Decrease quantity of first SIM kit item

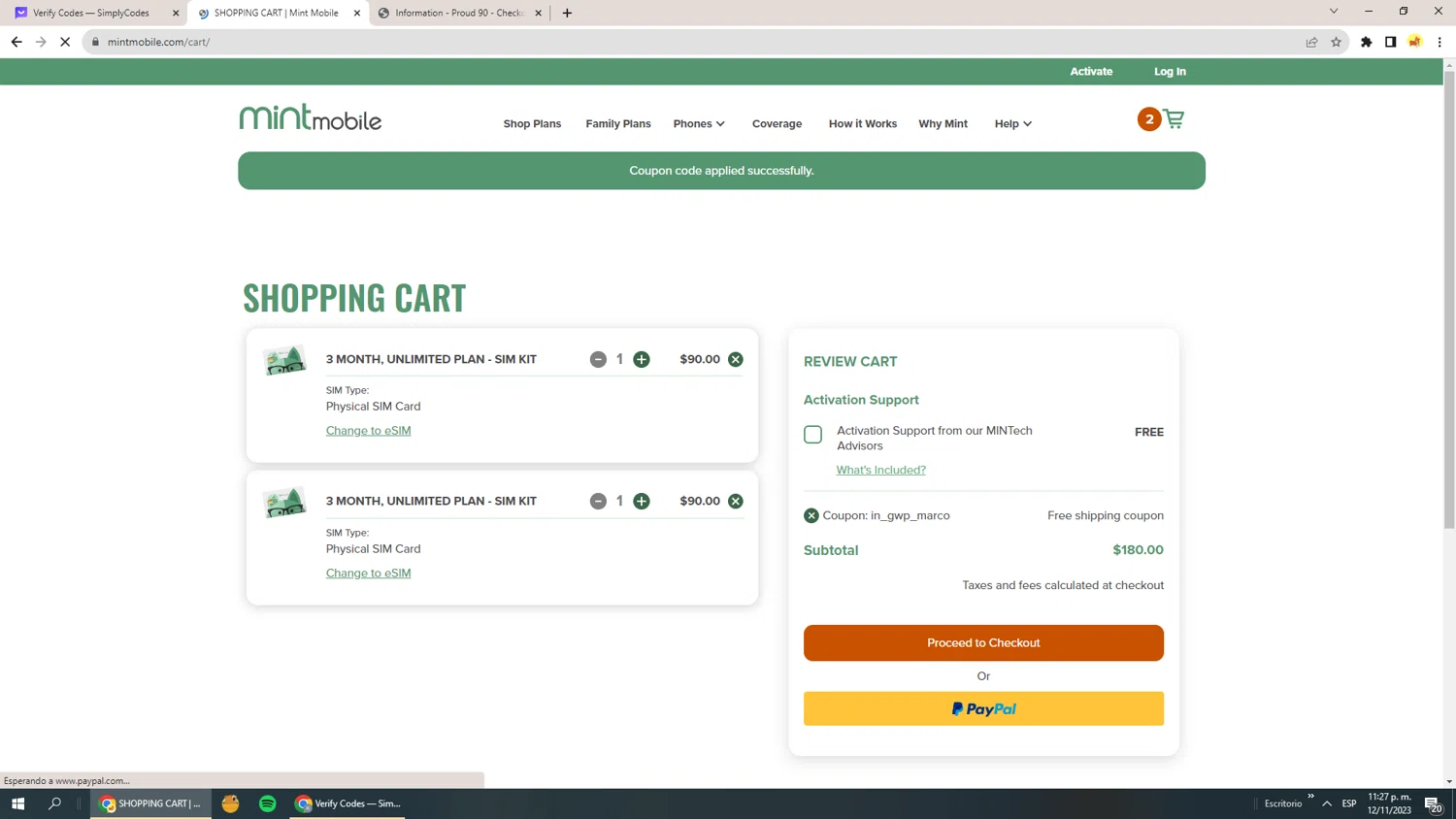coord(598,359)
